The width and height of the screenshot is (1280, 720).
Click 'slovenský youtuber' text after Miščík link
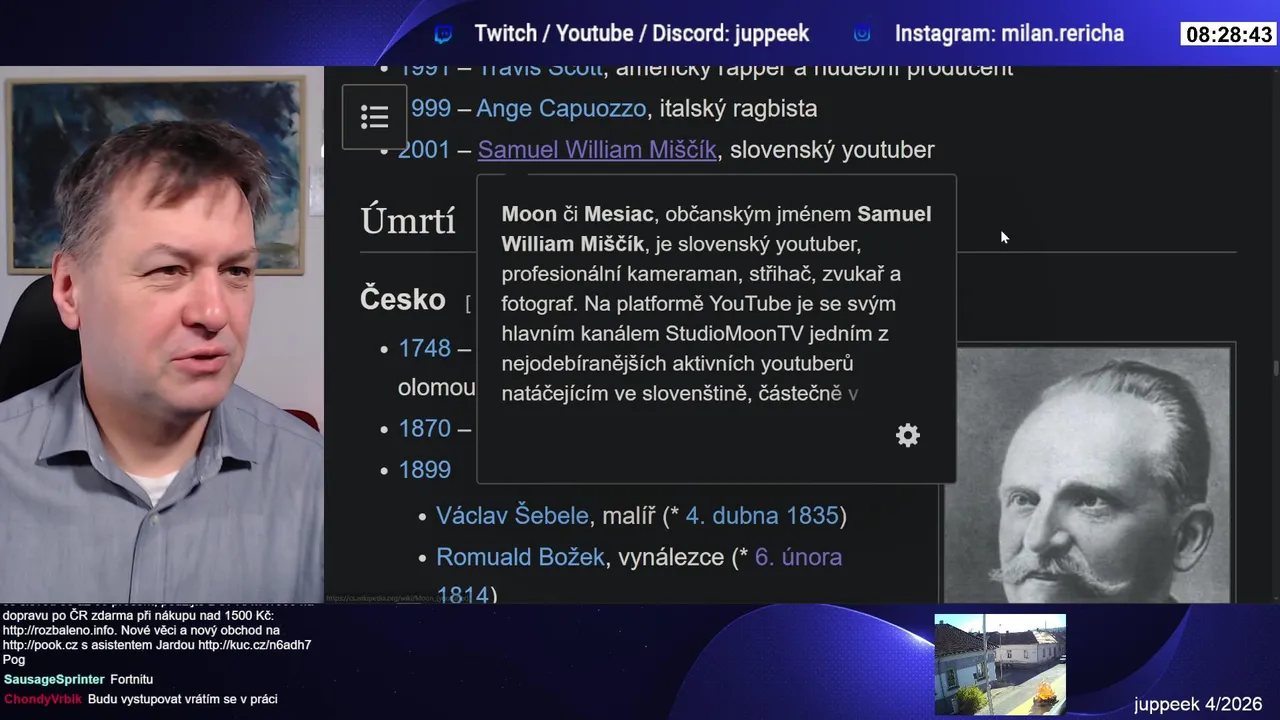[x=832, y=150]
